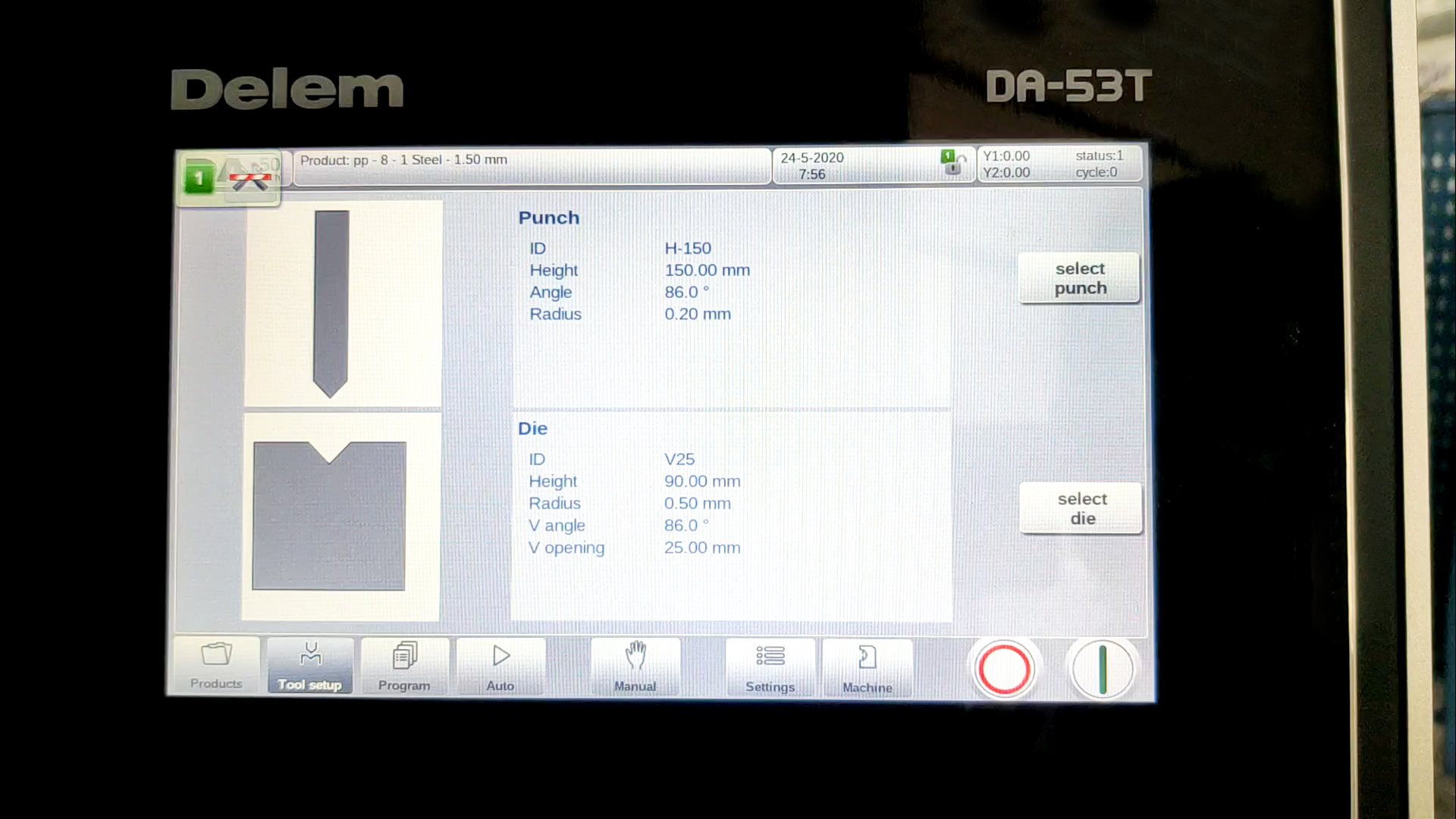The height and width of the screenshot is (819, 1456).
Task: Tap the 7:56 time display
Action: tap(812, 174)
